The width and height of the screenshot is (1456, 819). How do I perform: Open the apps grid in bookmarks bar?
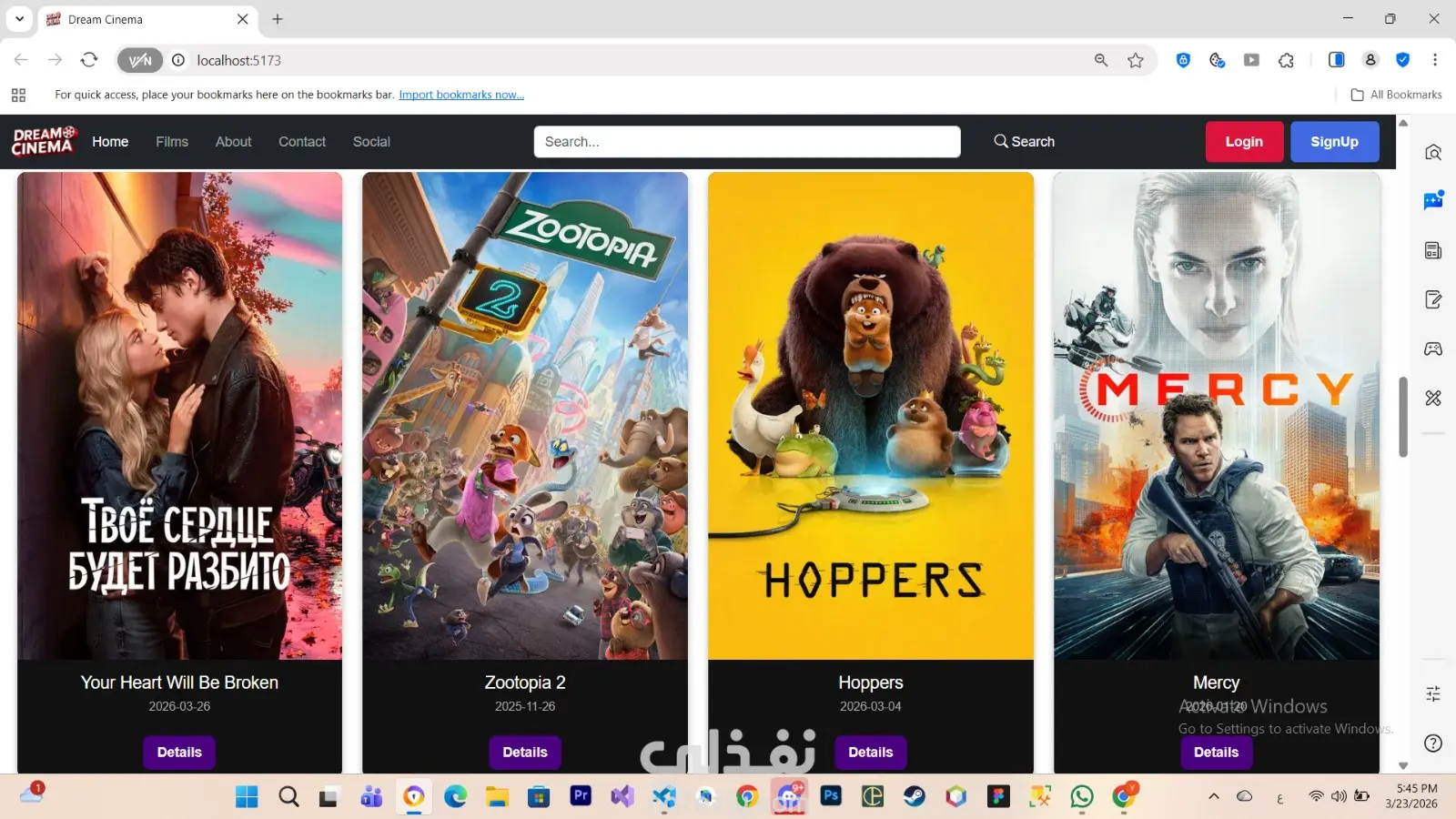18,95
